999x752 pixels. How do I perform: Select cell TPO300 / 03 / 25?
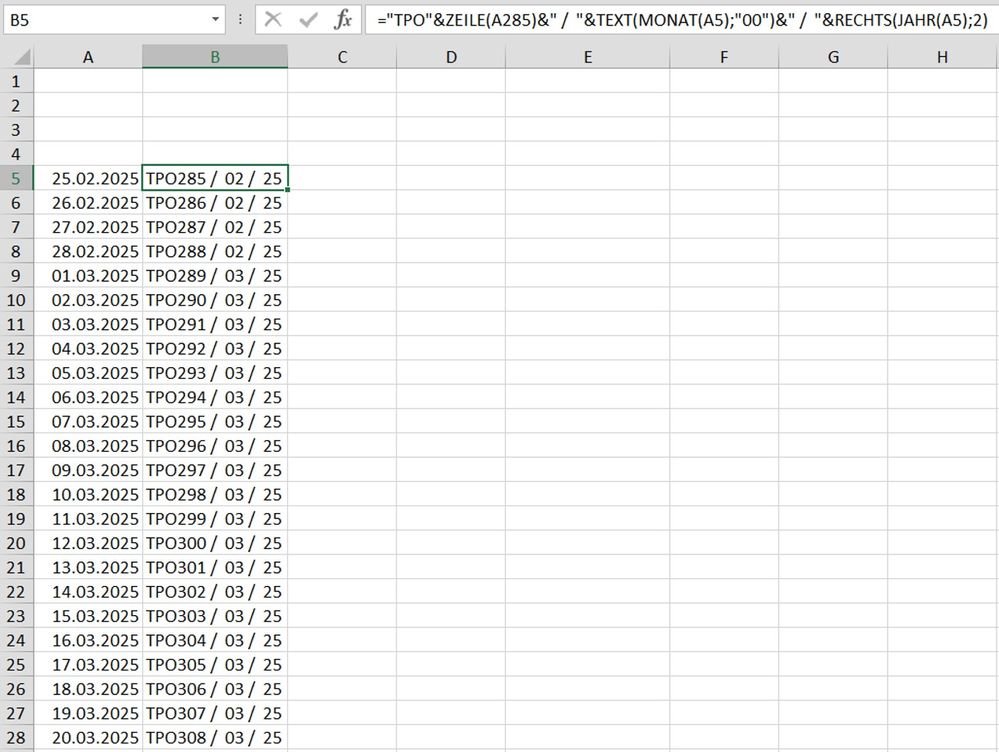point(215,543)
